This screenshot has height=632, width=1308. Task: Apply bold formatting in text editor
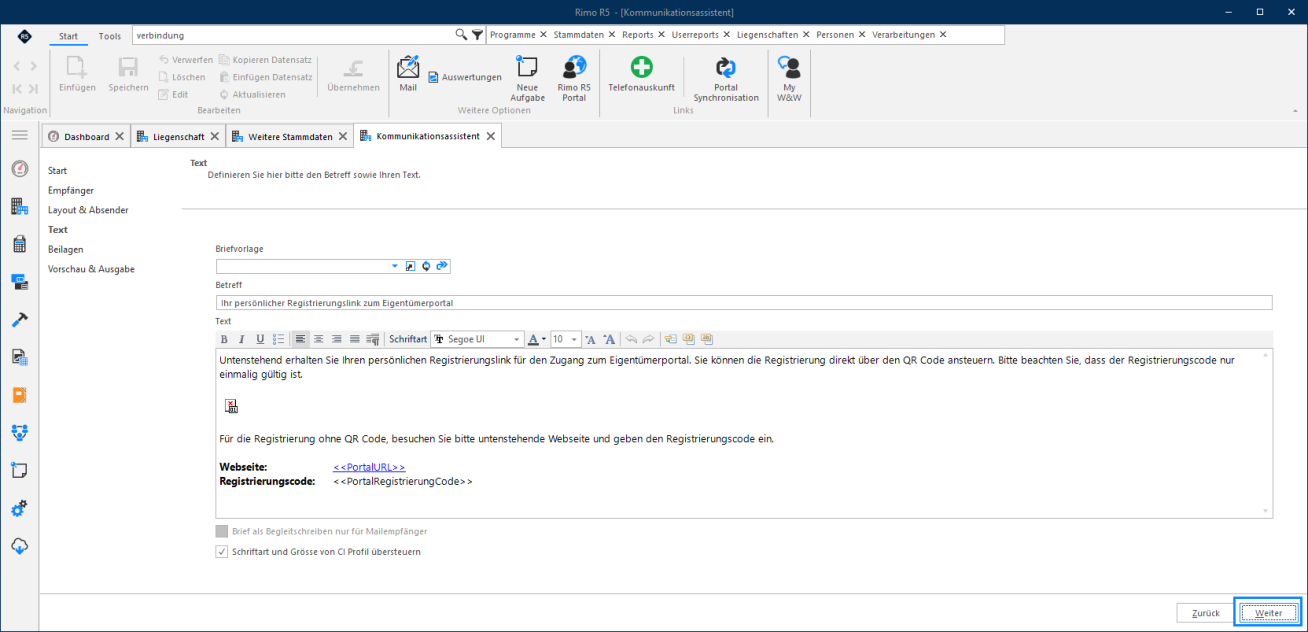[224, 339]
